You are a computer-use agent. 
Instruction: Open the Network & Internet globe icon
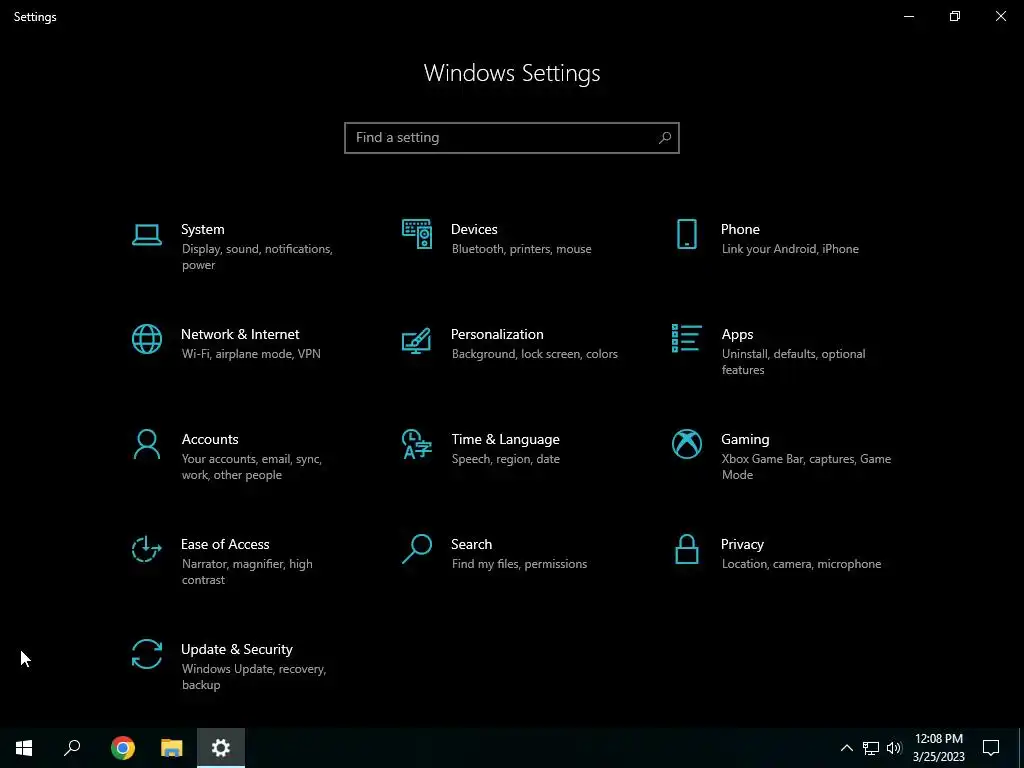[x=146, y=339]
